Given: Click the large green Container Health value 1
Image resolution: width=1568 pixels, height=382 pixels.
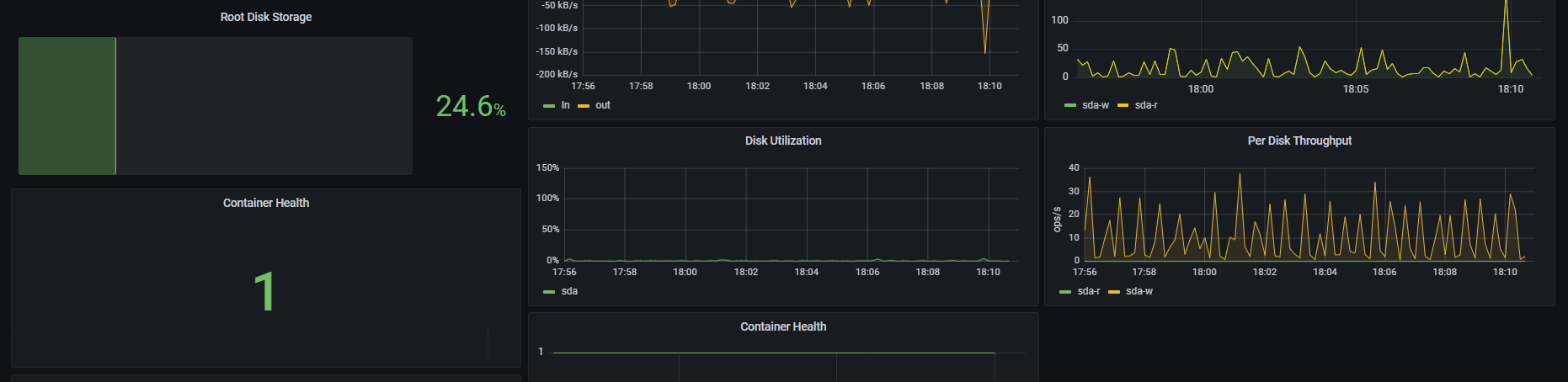Looking at the screenshot, I should point(264,292).
